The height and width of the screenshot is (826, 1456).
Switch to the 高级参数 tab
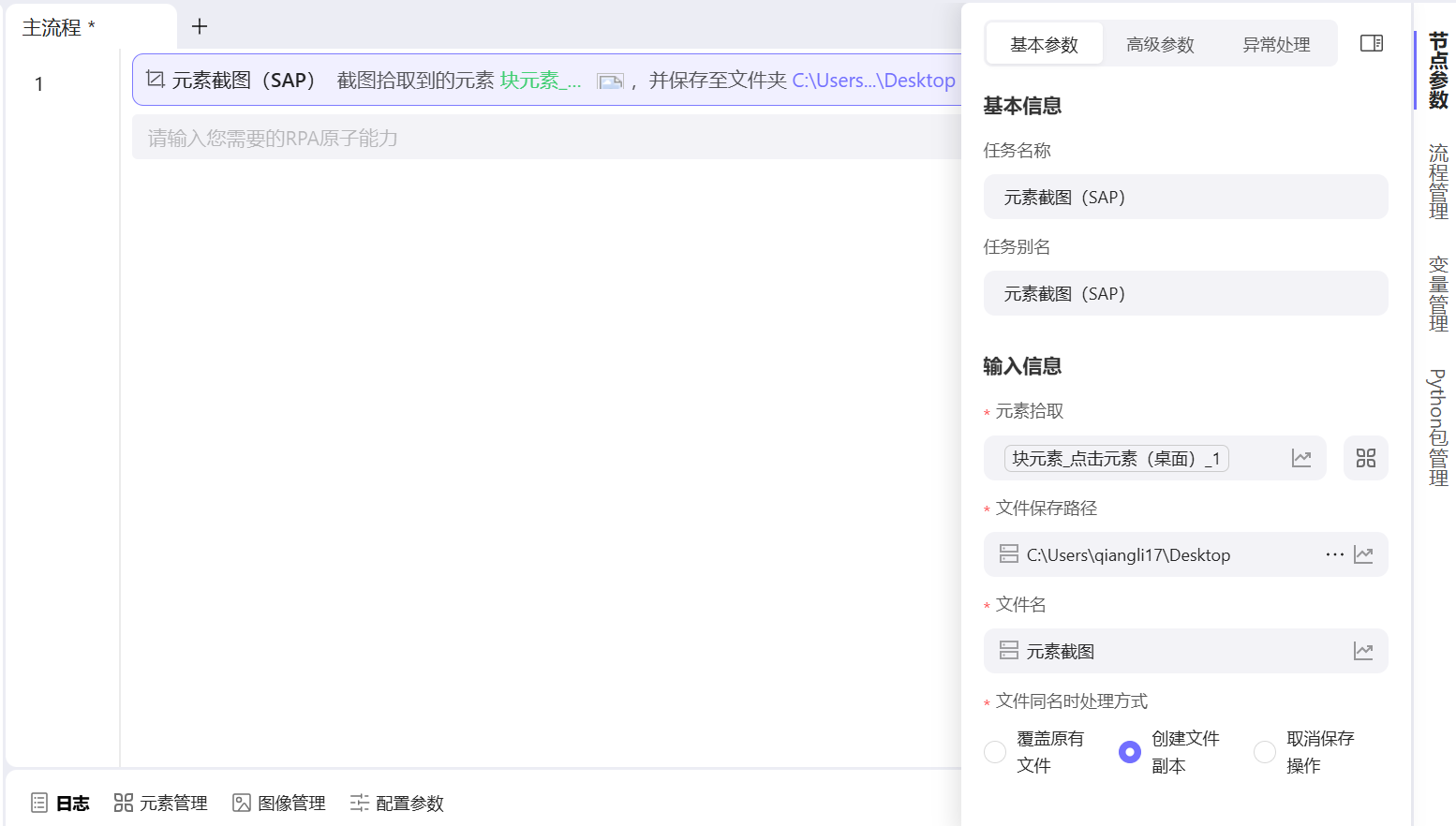pos(1161,43)
